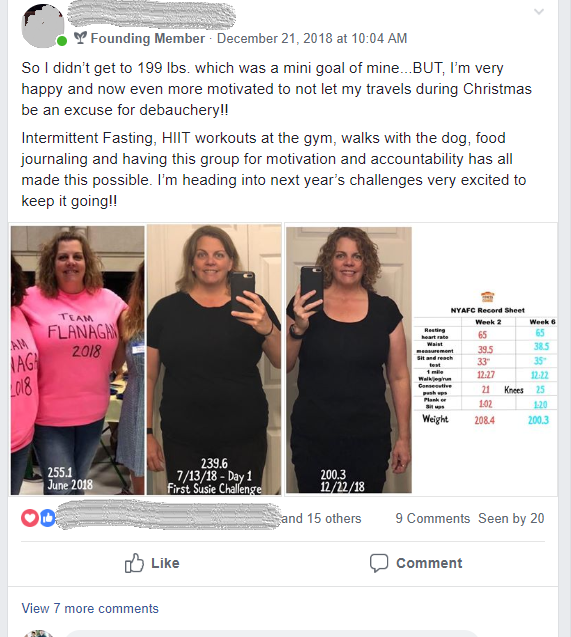Screen dimensions: 571x637
Task: Click the blurred poster name
Action: click(151, 15)
